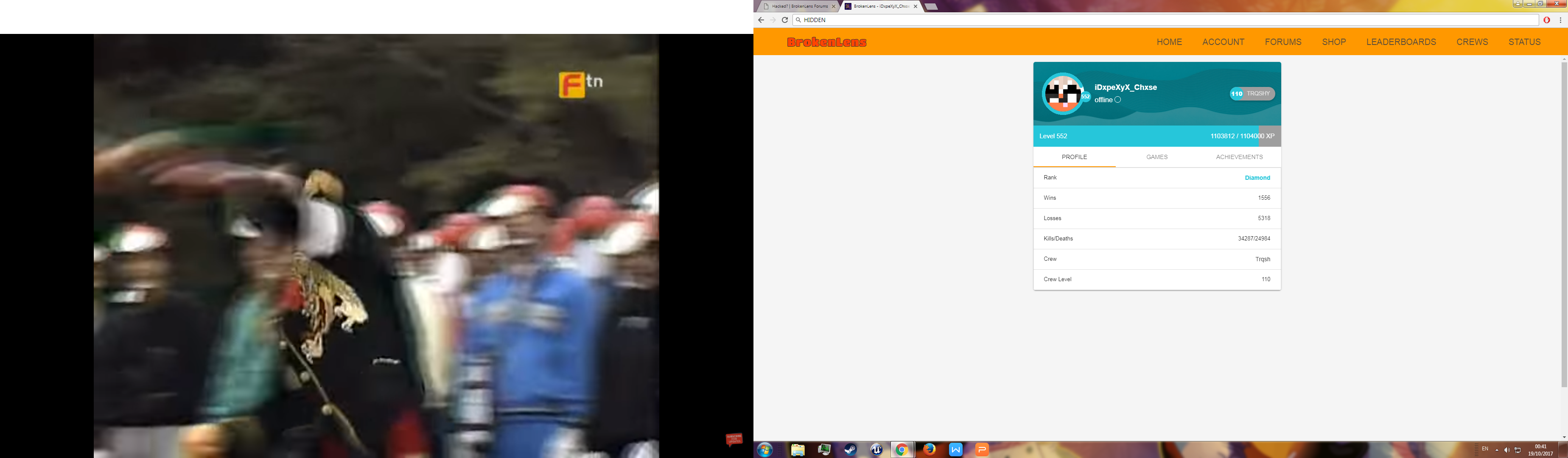Open WPS Writer from the taskbar
1568x458 pixels.
tap(956, 450)
